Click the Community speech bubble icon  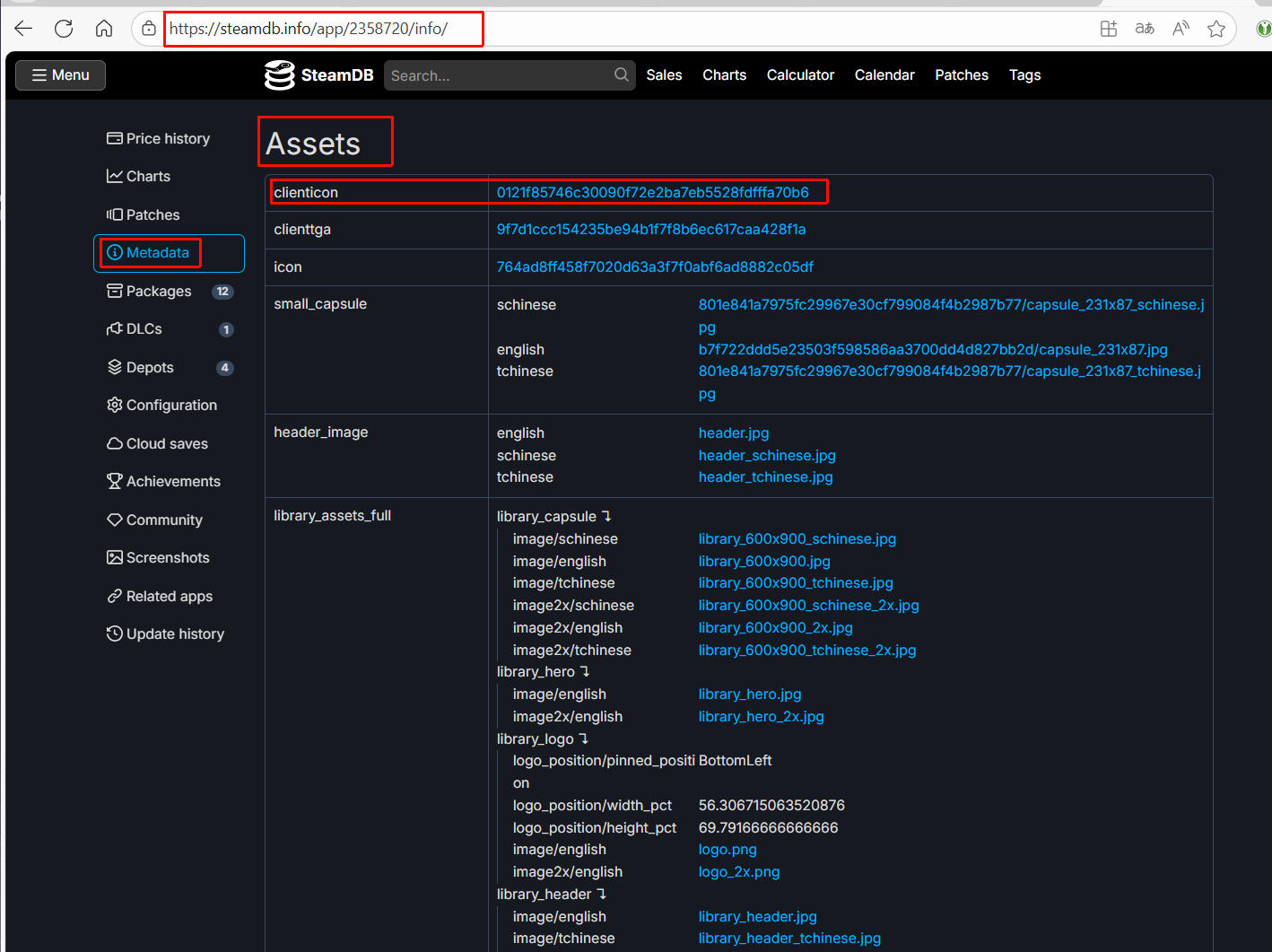point(115,520)
